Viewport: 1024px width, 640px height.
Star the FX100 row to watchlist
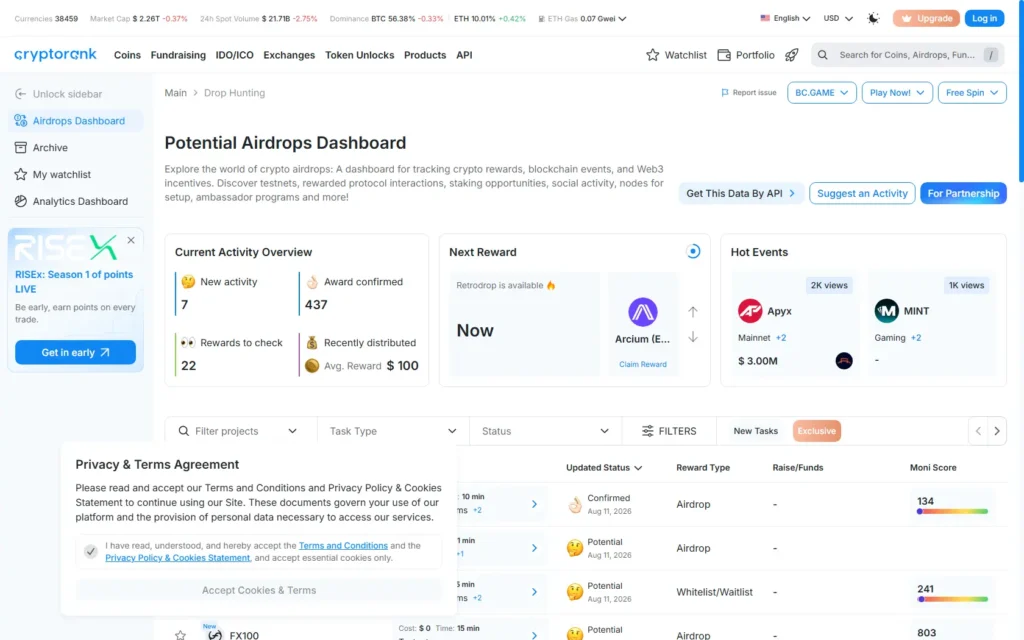[x=180, y=635]
